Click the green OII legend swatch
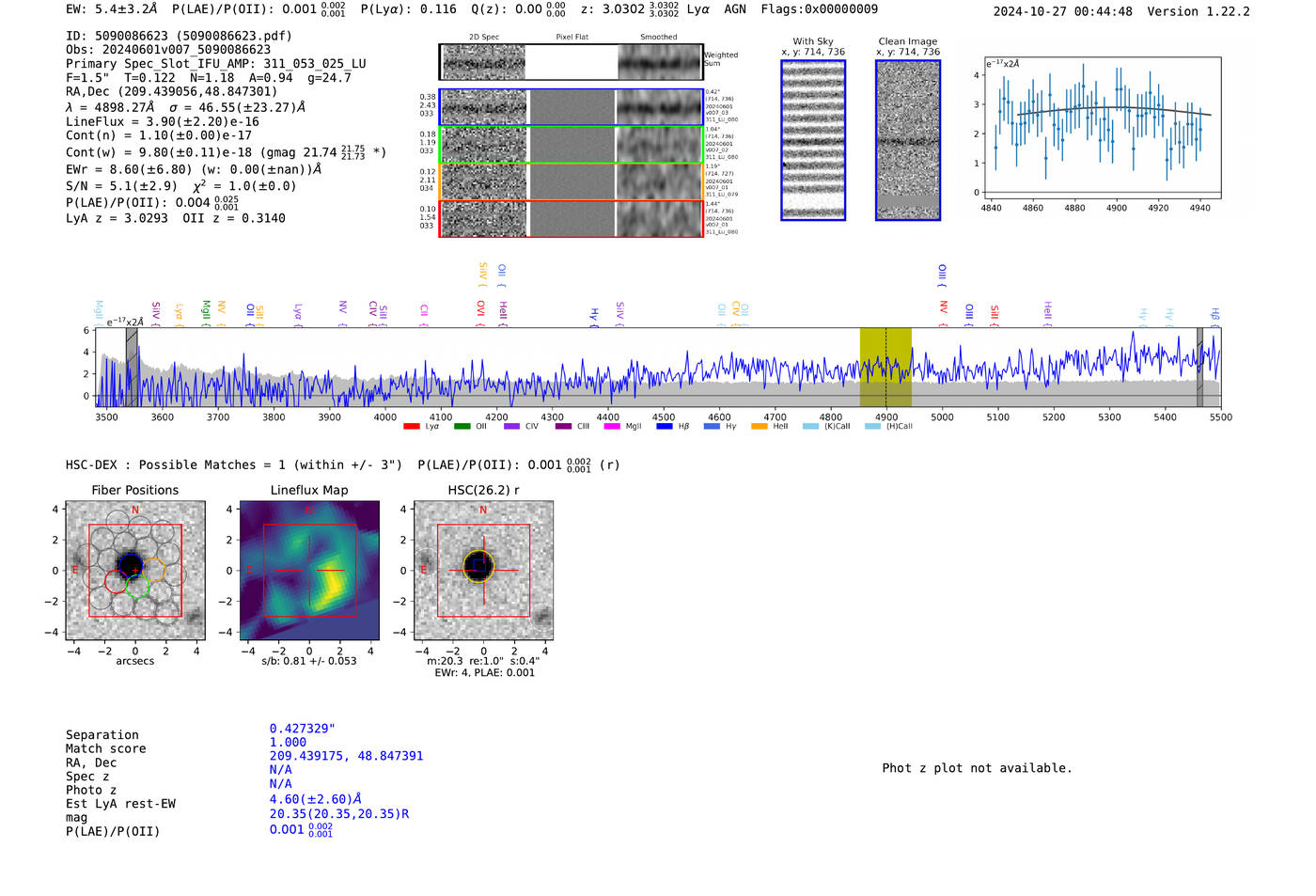Viewport: 1316px width, 896px height. pyautogui.click(x=462, y=427)
